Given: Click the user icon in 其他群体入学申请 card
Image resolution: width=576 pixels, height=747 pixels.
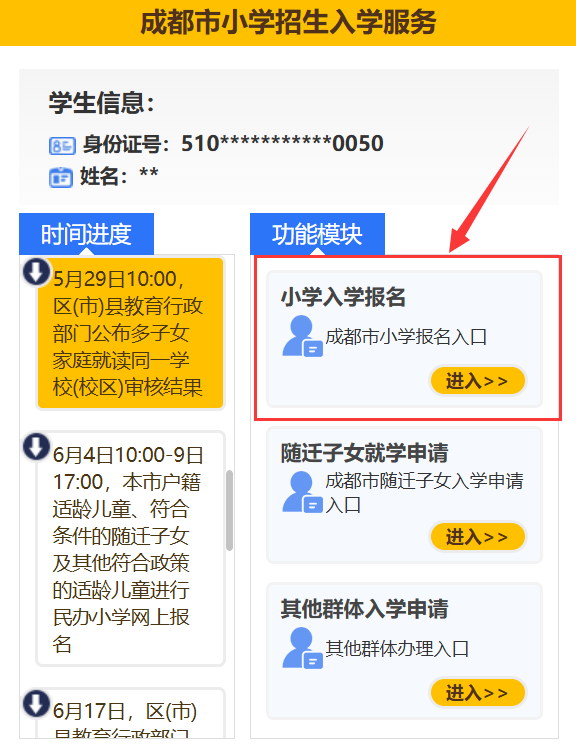Looking at the screenshot, I should [302, 648].
